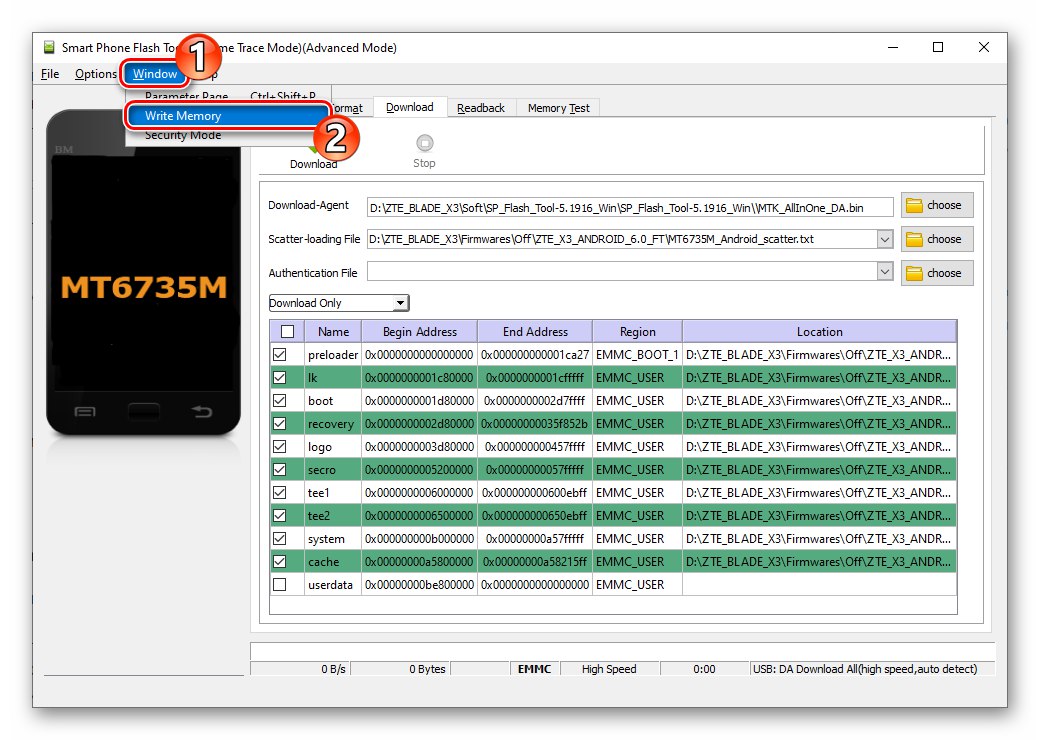
Task: Uncheck the logo partition checkbox
Action: (280, 447)
